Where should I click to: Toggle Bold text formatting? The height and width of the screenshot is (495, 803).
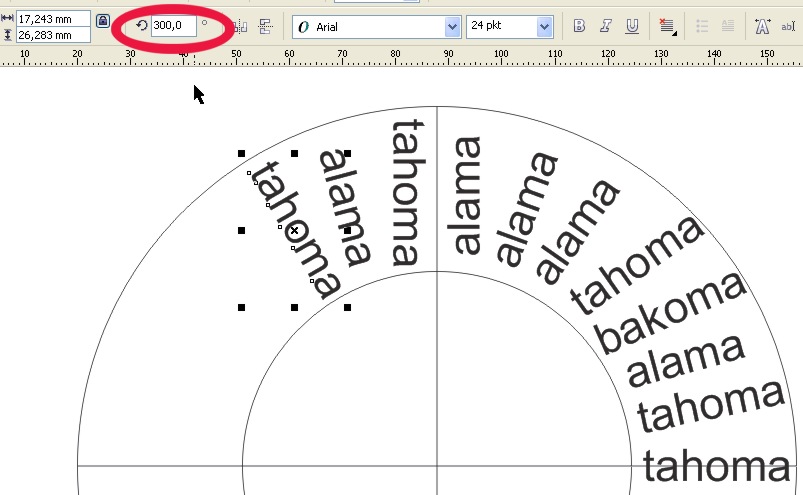579,27
